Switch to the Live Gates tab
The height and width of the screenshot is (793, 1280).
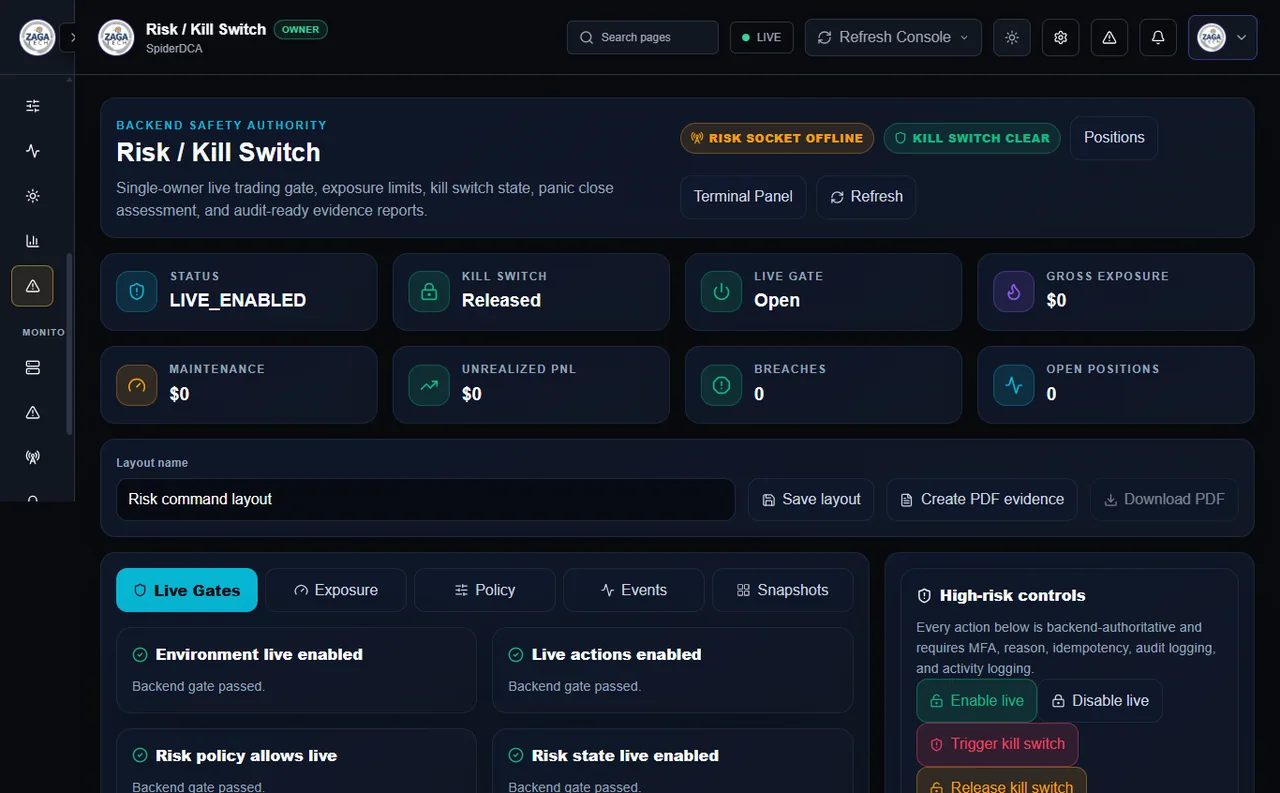pos(187,590)
